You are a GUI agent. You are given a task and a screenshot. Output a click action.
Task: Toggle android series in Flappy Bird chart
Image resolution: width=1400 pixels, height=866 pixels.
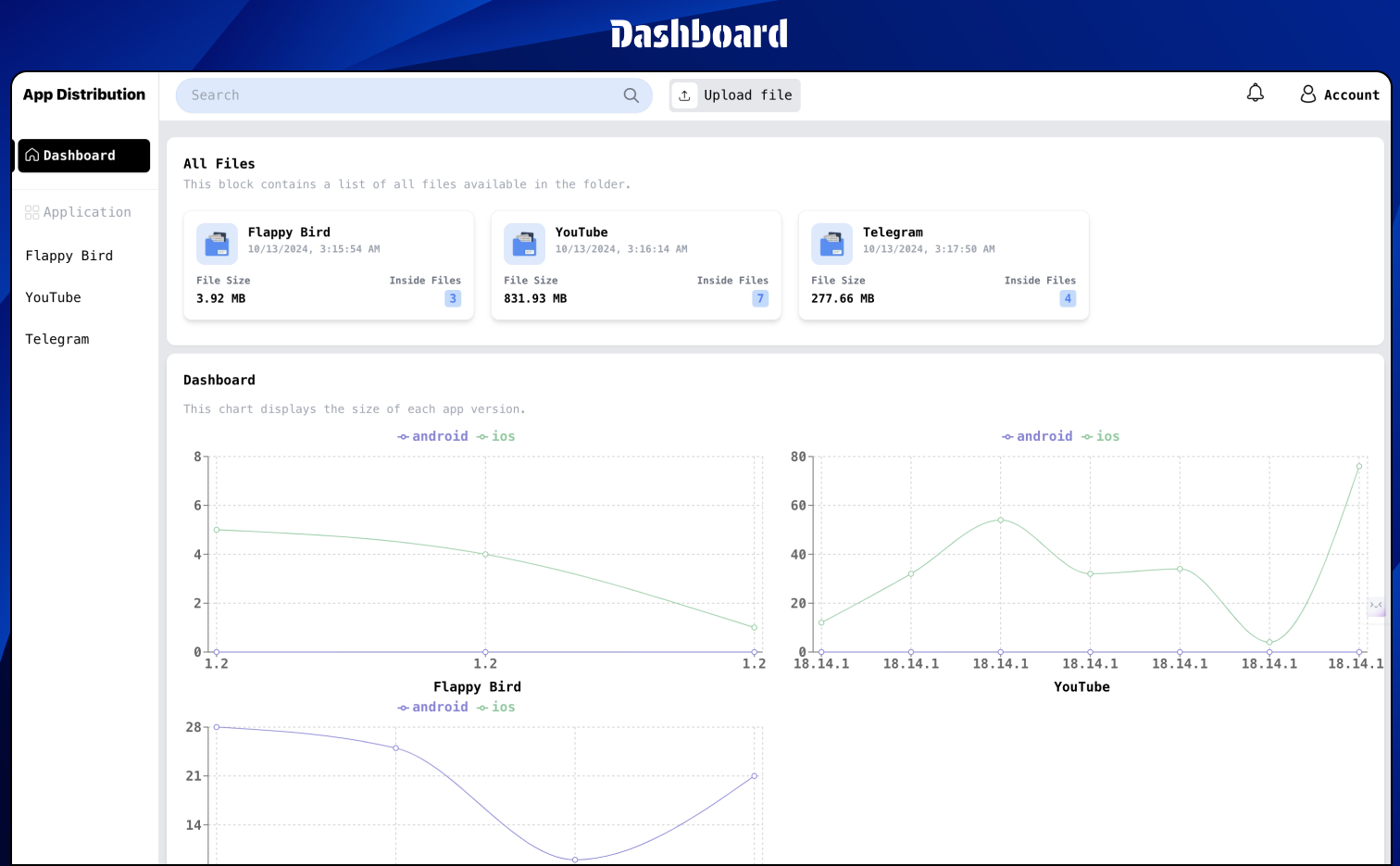(432, 436)
